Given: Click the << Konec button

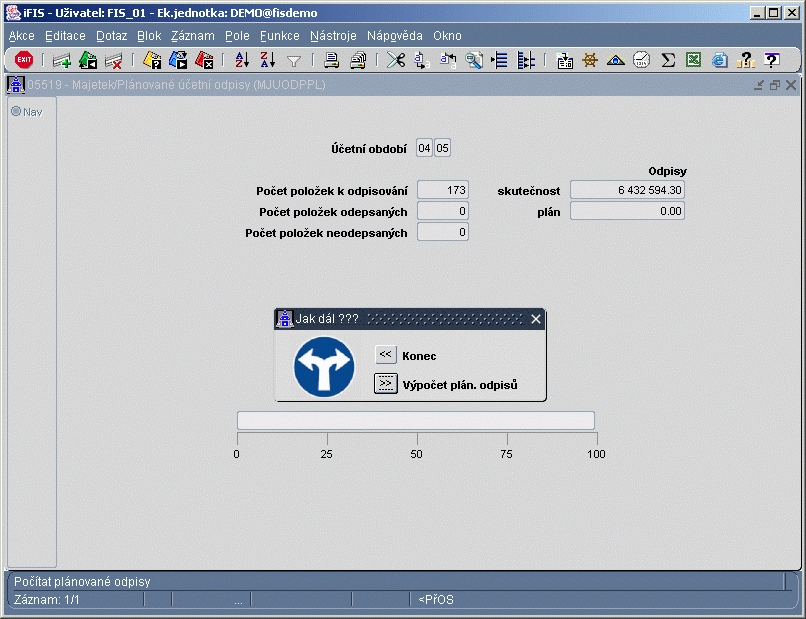Looking at the screenshot, I should (386, 355).
